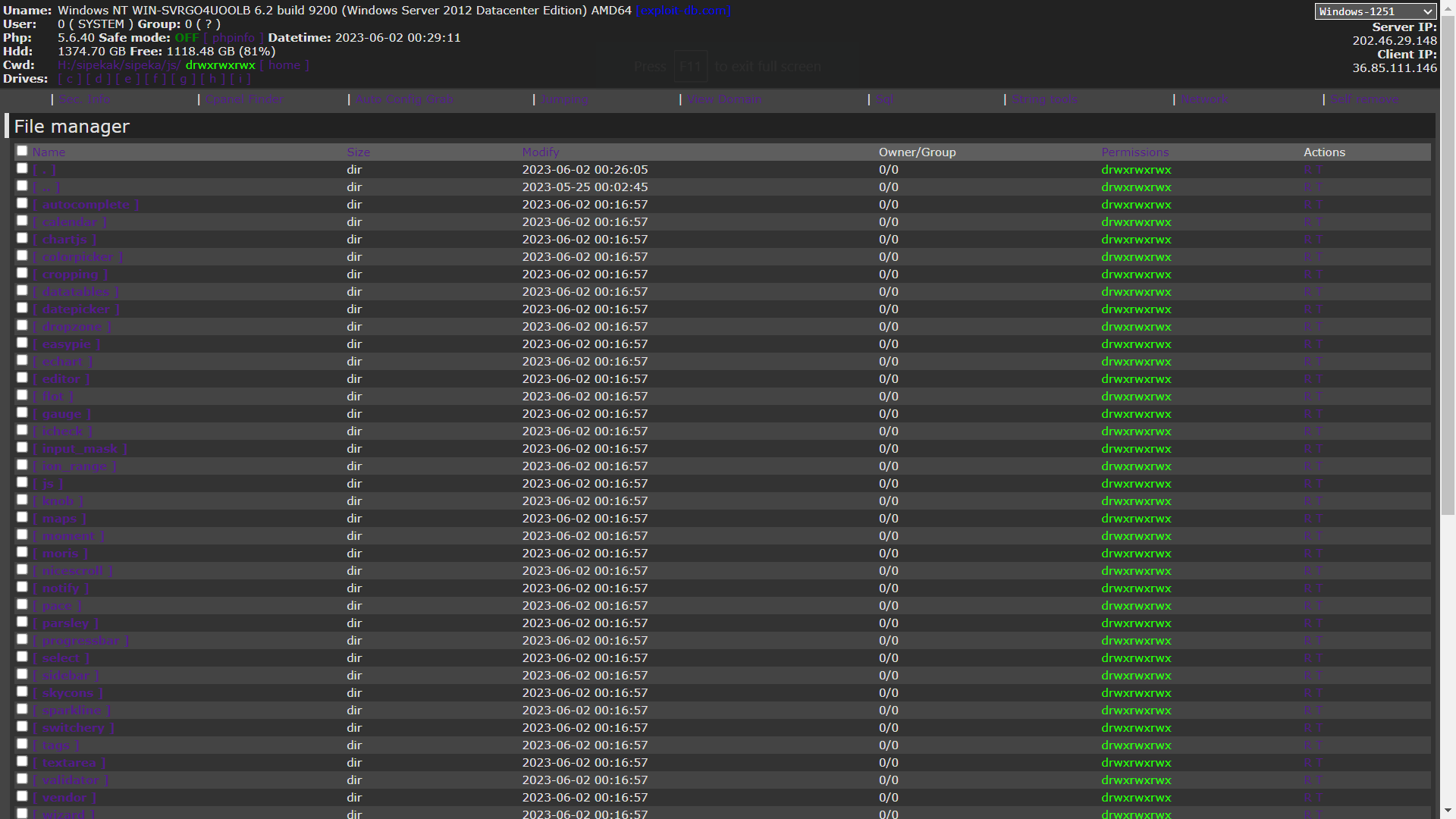Open the autocomplete folder

(x=86, y=205)
